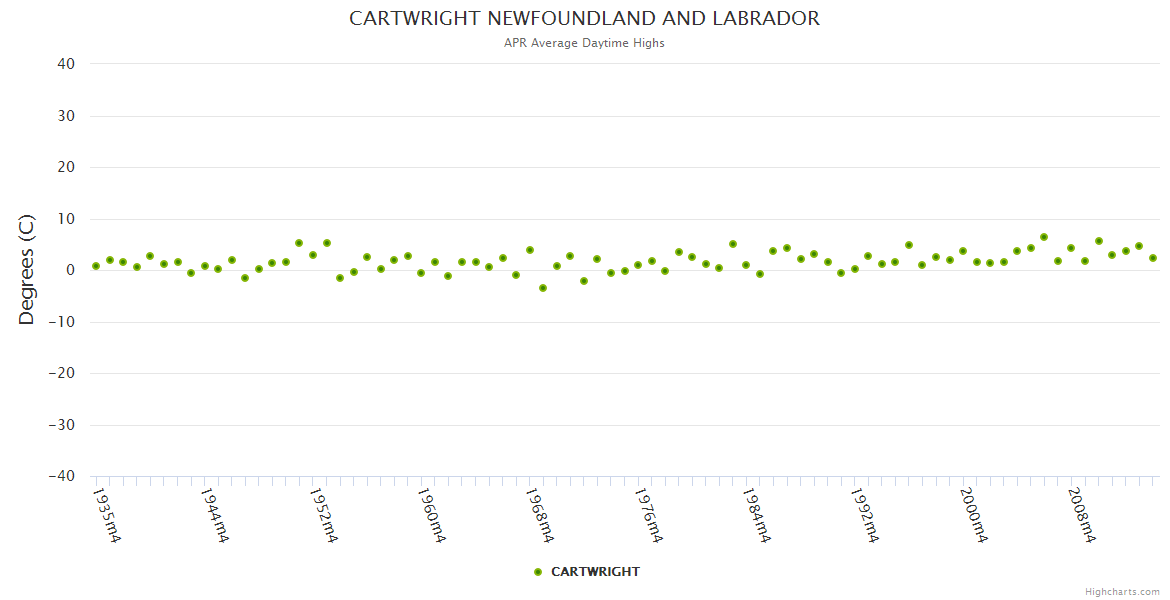The image size is (1170, 600).
Task: Click the 0 label on the y-axis
Action: point(70,270)
